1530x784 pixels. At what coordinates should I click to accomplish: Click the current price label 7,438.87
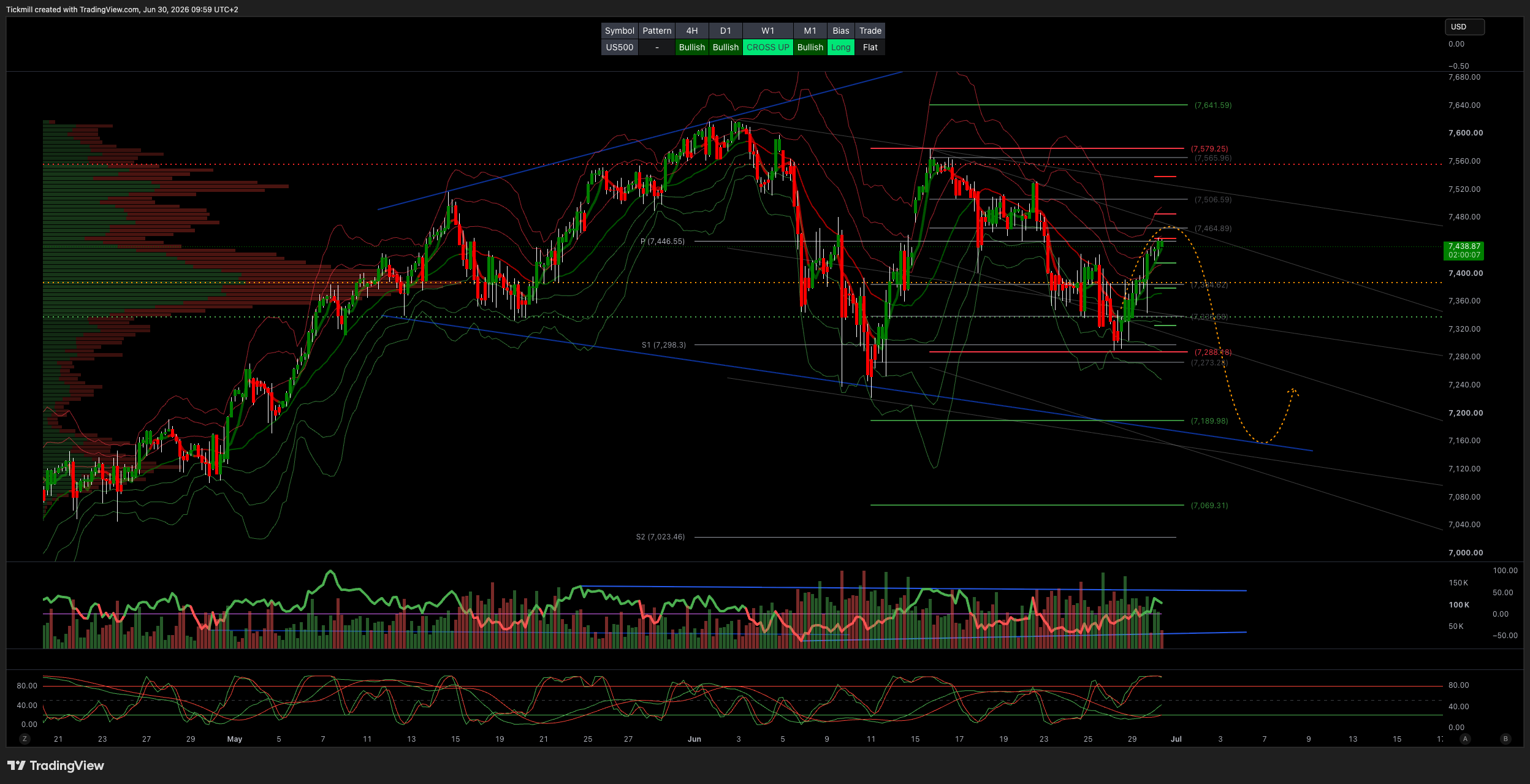pos(1464,251)
